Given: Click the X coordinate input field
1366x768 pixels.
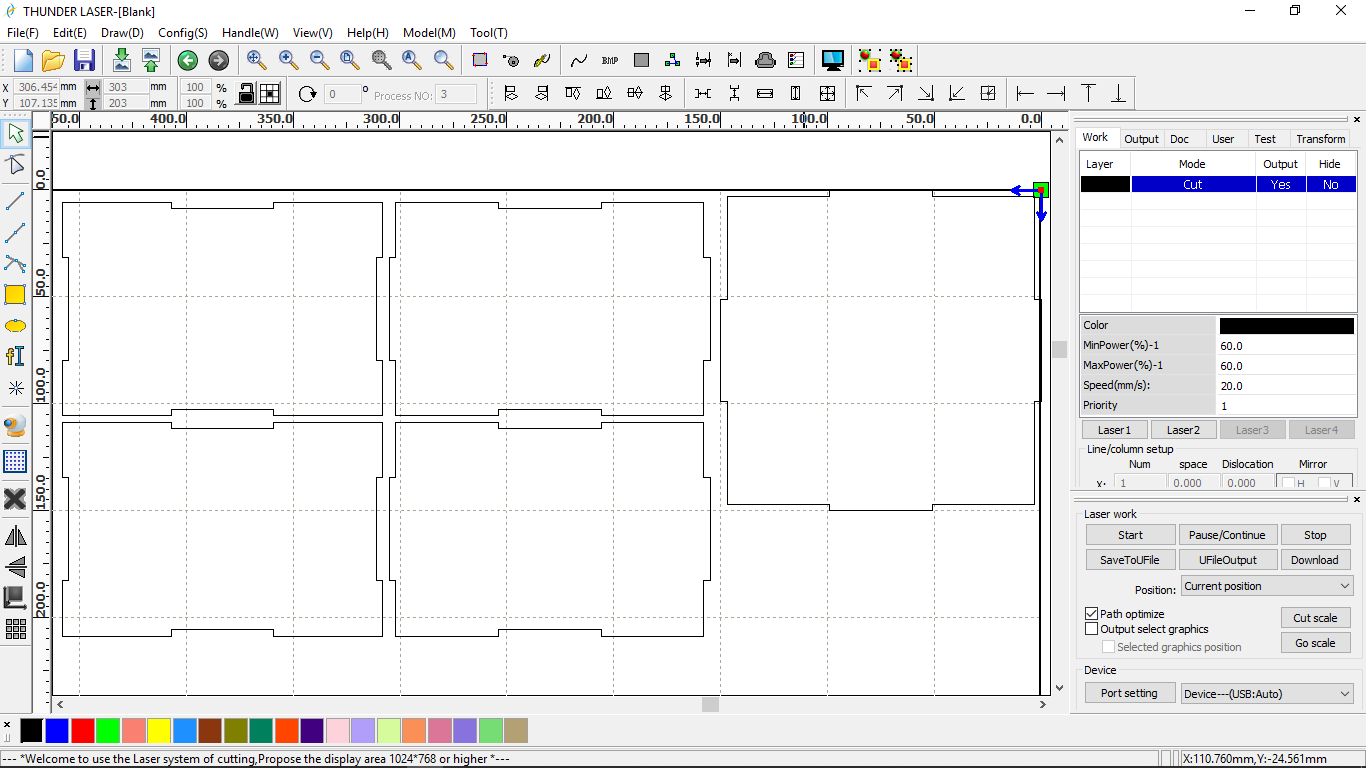Looking at the screenshot, I should tap(38, 87).
